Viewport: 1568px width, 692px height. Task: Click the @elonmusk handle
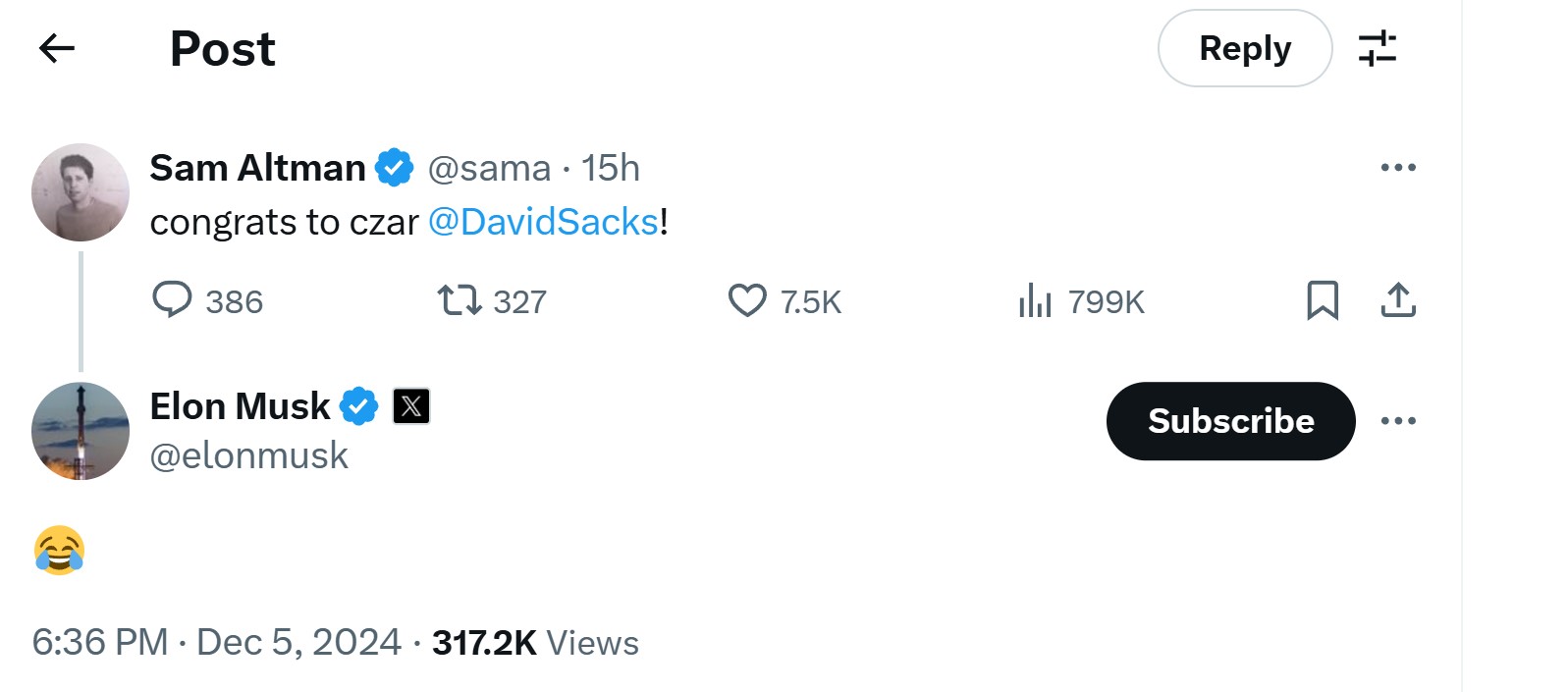248,455
